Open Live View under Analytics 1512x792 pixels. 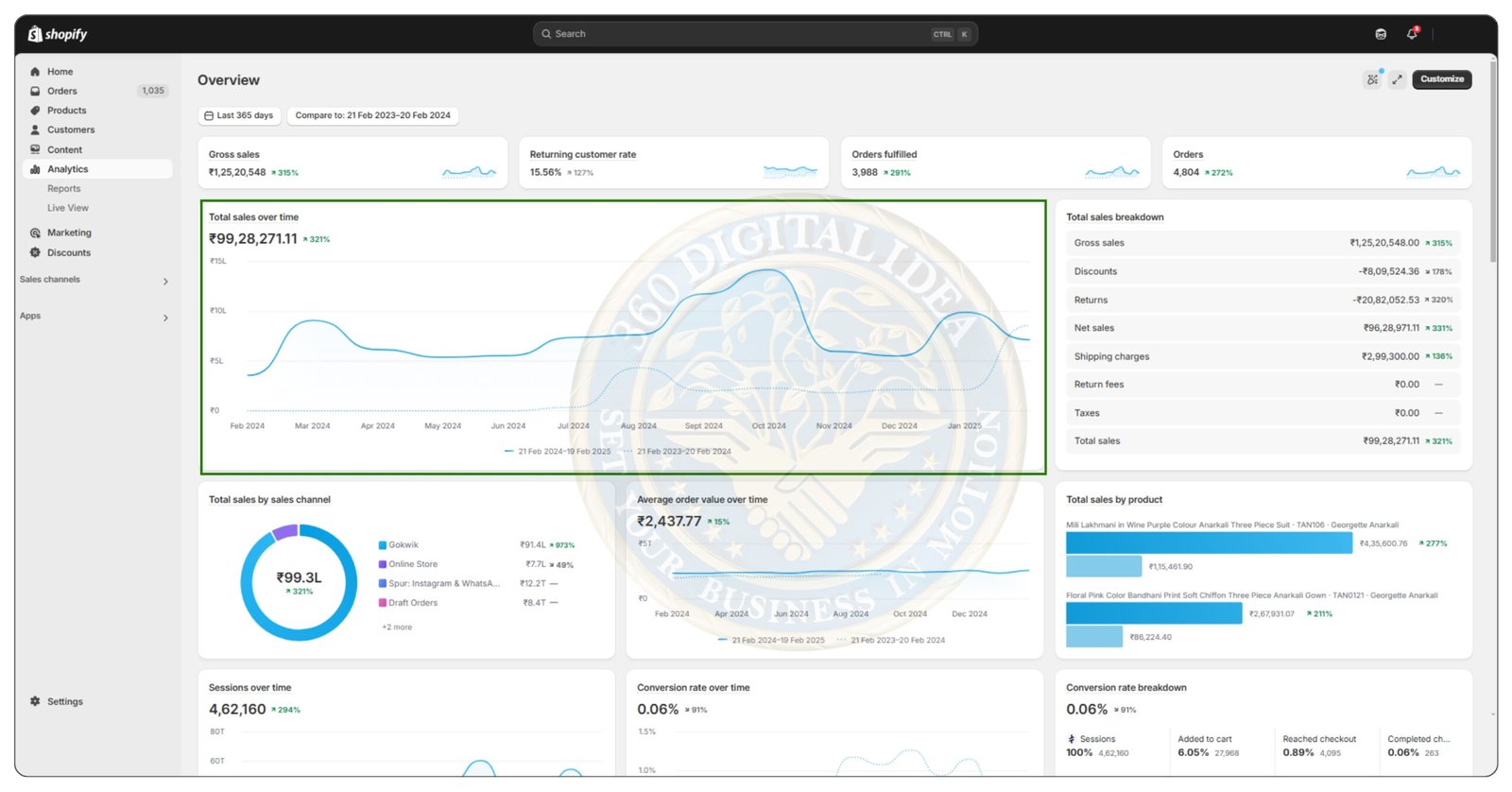(x=68, y=208)
